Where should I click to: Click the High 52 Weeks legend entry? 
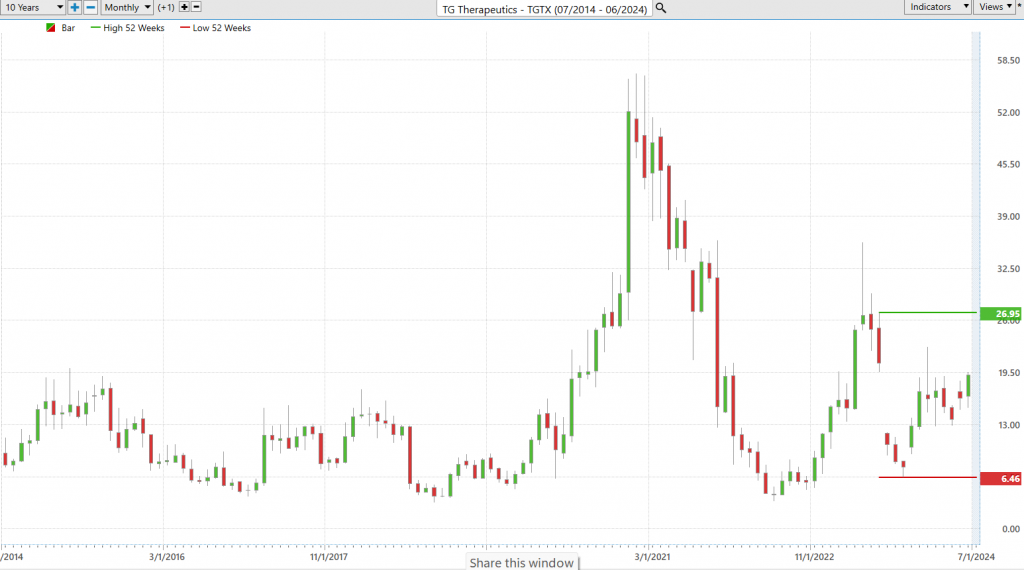point(127,28)
